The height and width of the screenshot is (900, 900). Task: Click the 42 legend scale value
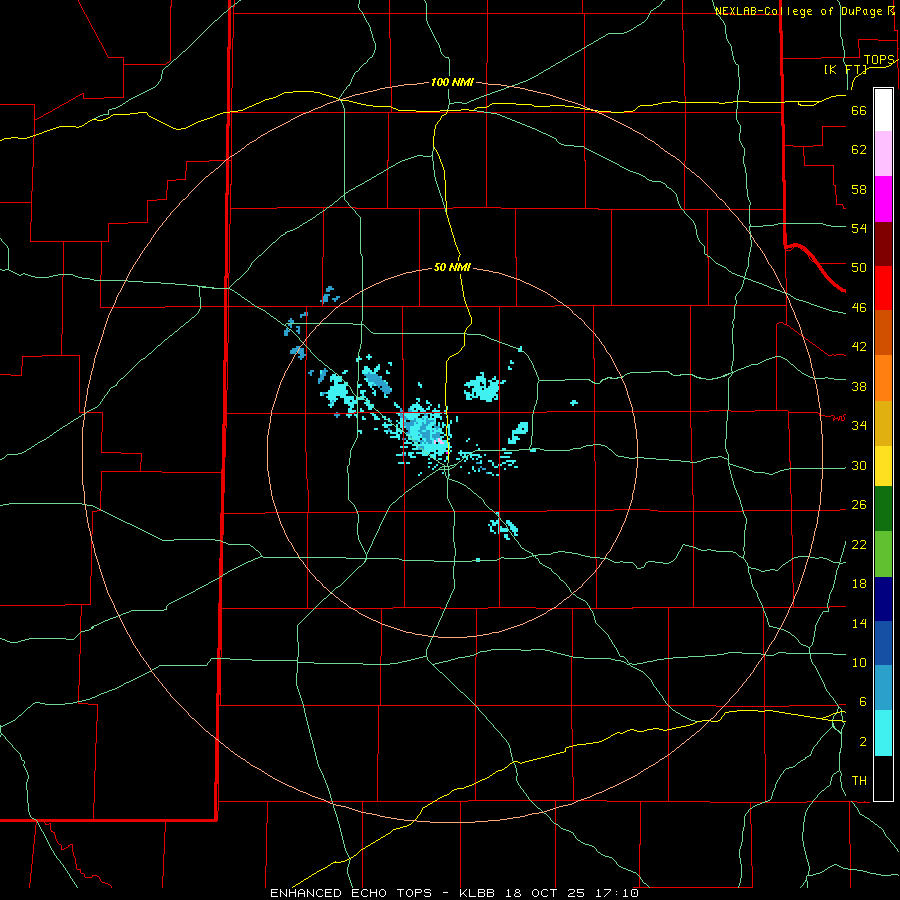859,347
